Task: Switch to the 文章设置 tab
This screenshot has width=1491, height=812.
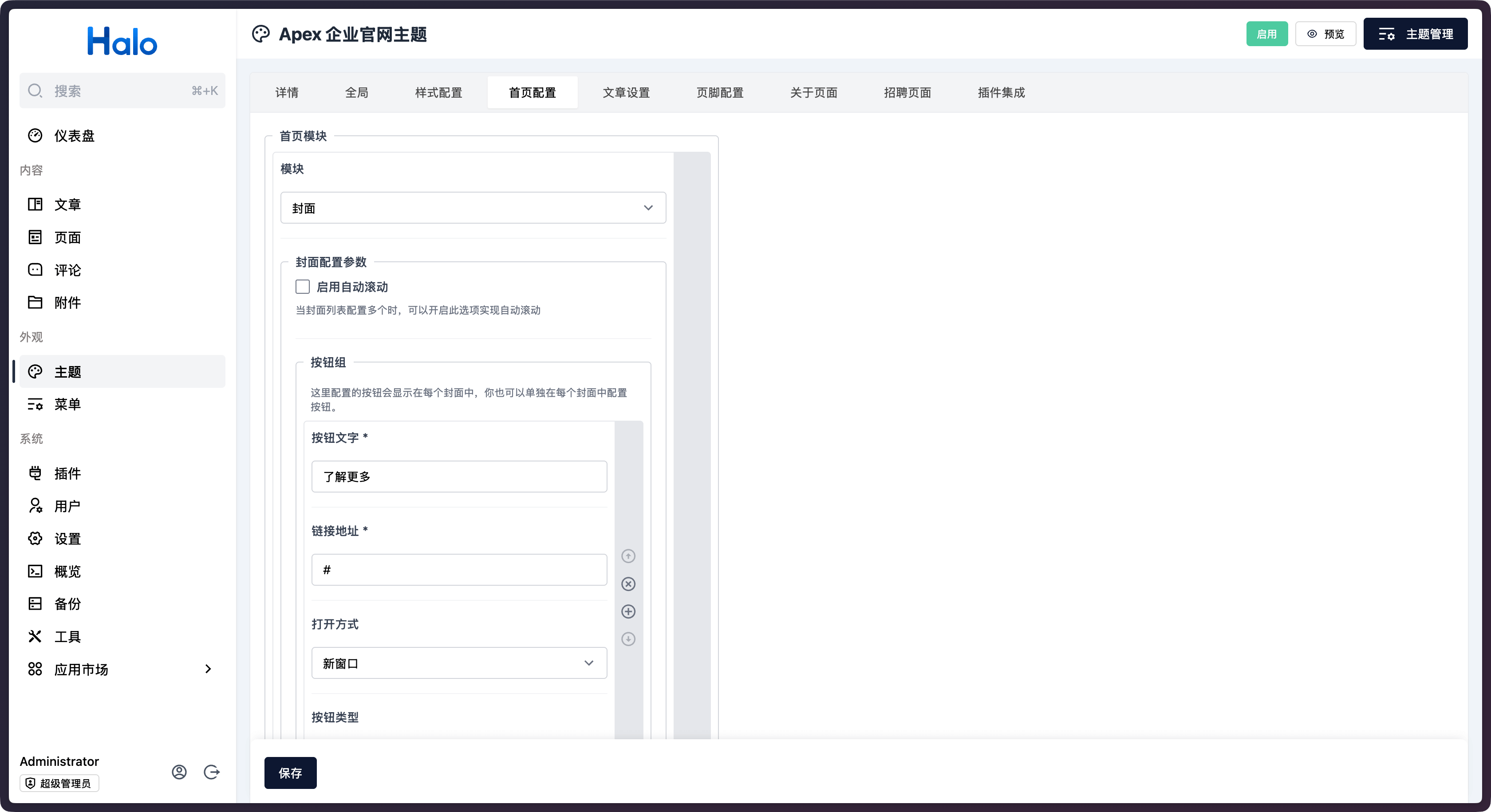Action: 626,92
